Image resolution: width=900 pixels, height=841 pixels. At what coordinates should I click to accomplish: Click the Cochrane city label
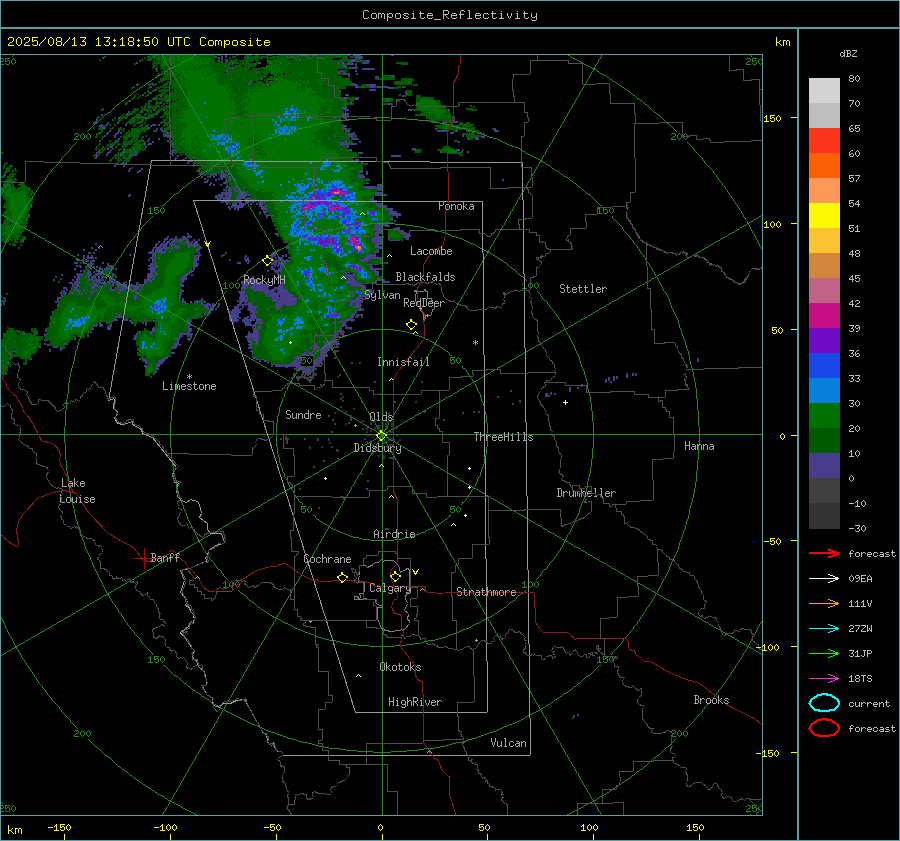[327, 559]
